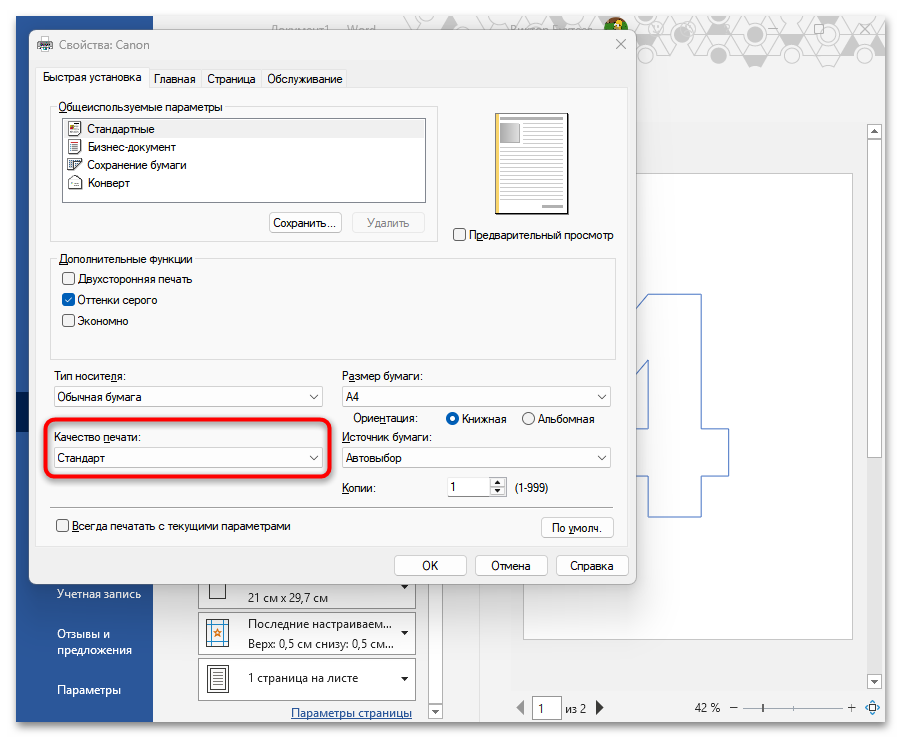This screenshot has height=738, width=901.
Task: Switch to the Главная tab
Action: point(174,79)
